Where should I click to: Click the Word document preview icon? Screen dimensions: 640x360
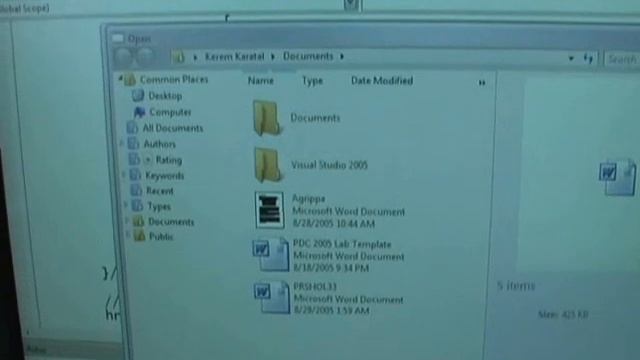(x=618, y=178)
